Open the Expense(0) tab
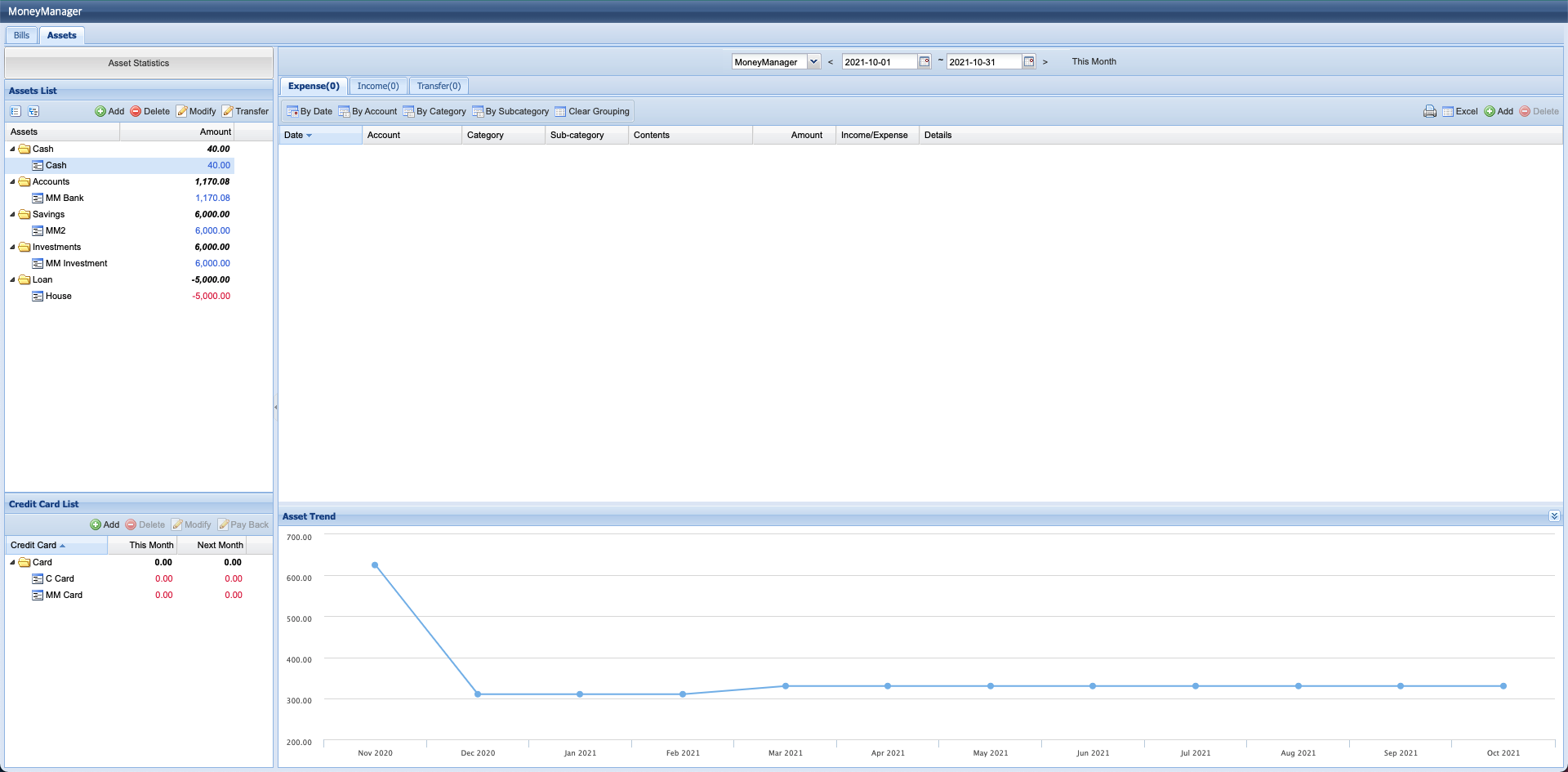This screenshot has height=772, width=1568. click(314, 86)
